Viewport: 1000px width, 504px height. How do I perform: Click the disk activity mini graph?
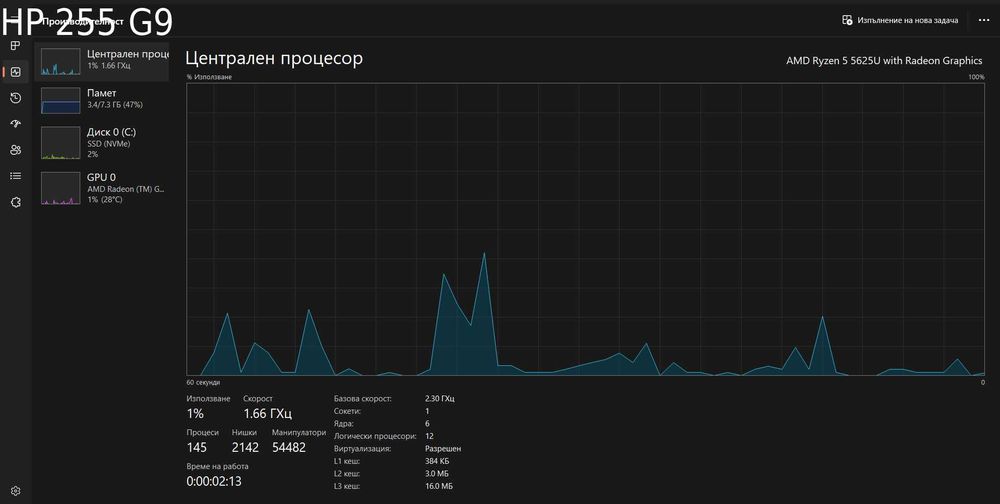[x=61, y=142]
